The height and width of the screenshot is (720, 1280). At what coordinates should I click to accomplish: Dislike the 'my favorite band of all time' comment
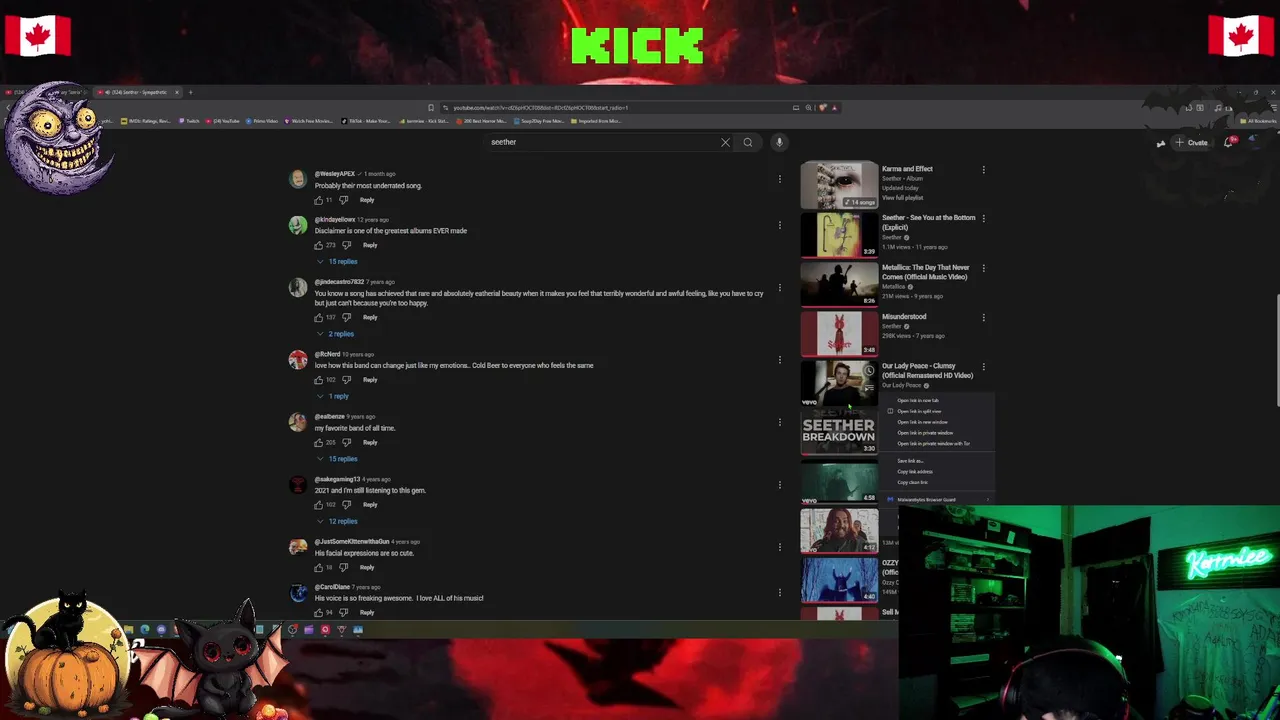click(x=347, y=442)
